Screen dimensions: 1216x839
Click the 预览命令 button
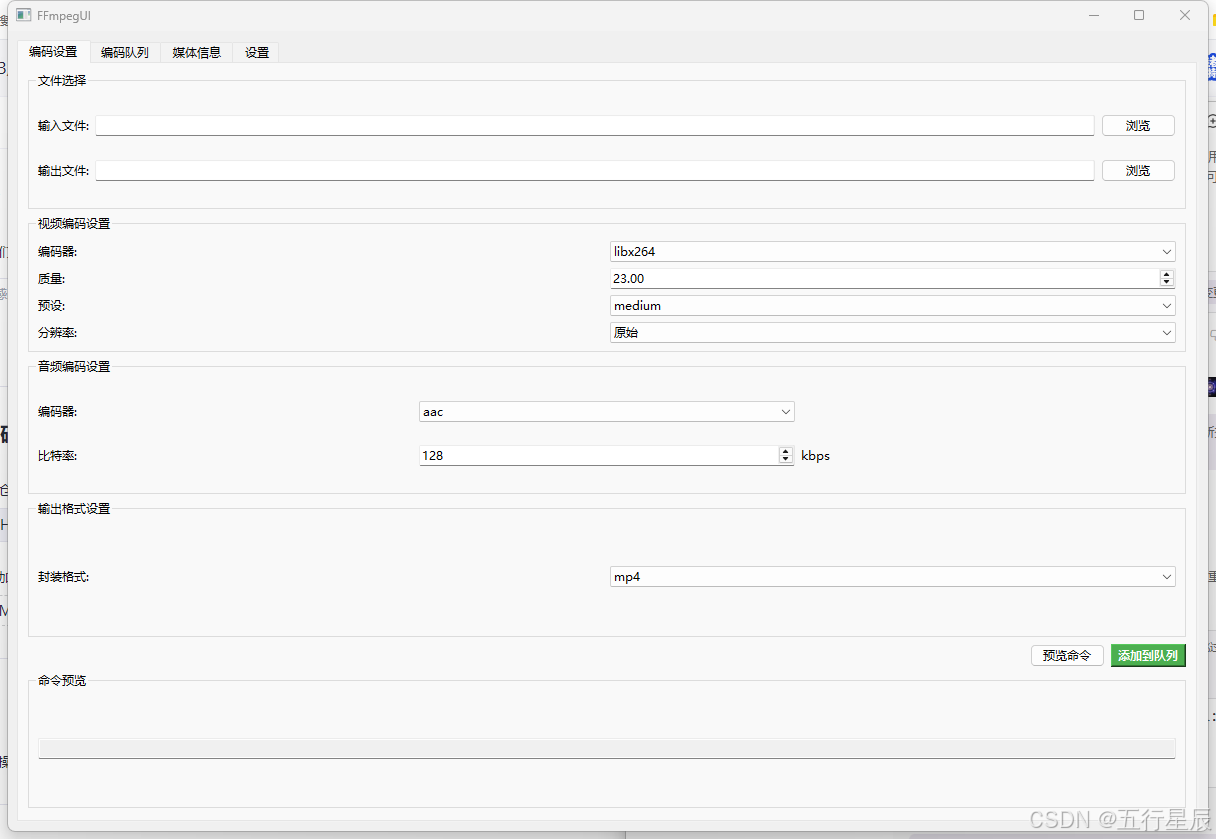[1067, 656]
